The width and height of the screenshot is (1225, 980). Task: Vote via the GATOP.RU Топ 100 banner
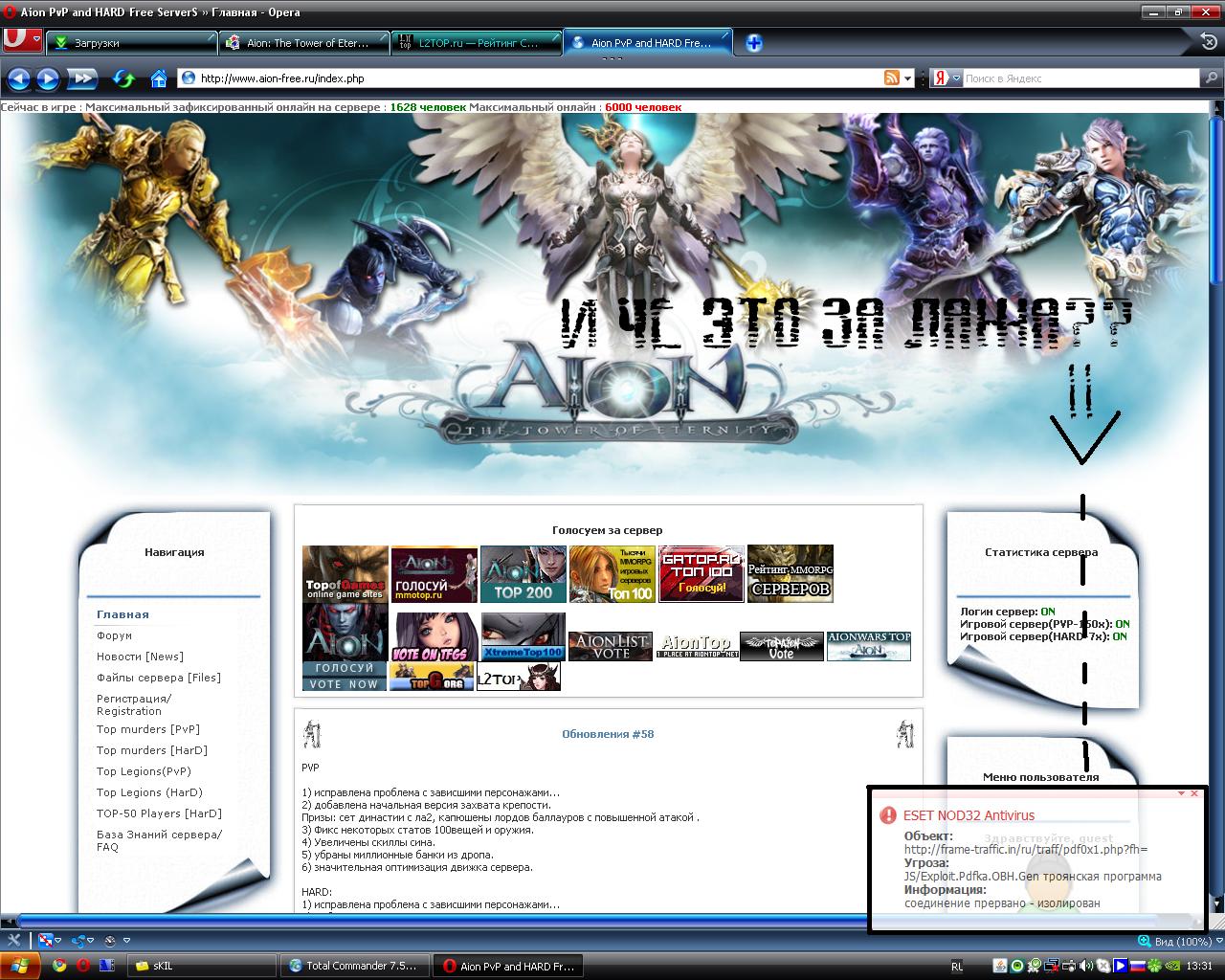[702, 574]
